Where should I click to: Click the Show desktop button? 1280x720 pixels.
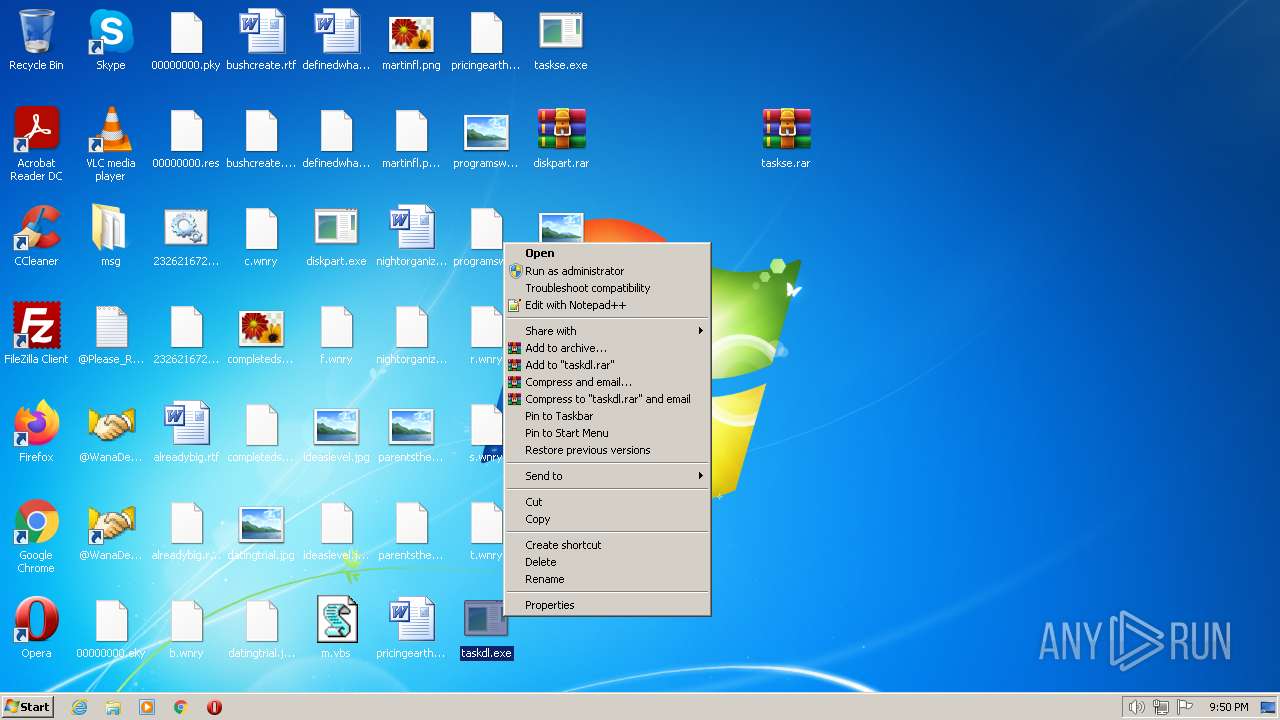[x=1268, y=707]
